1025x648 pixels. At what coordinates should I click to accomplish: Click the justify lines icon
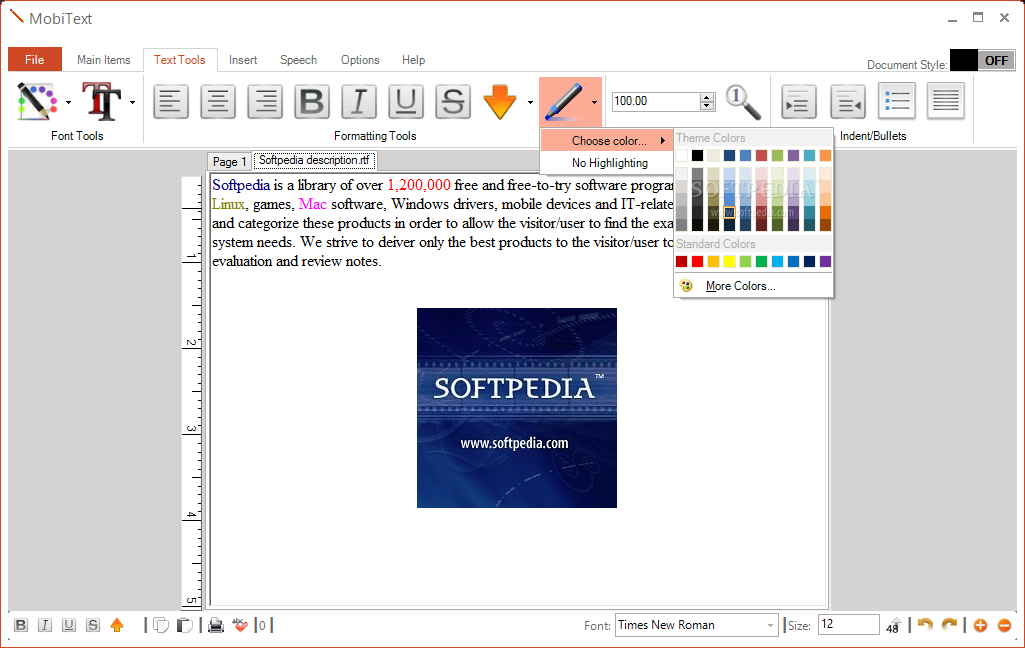click(946, 101)
